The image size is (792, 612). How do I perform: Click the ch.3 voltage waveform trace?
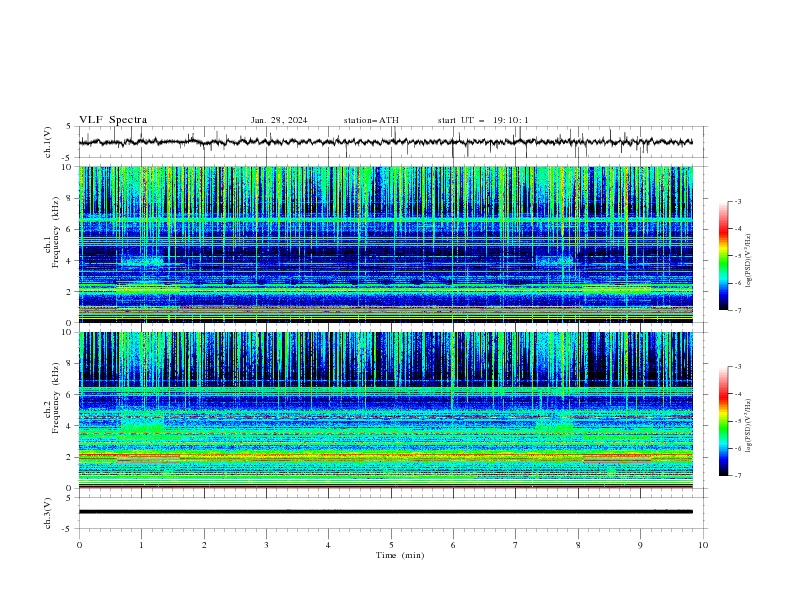[385, 512]
